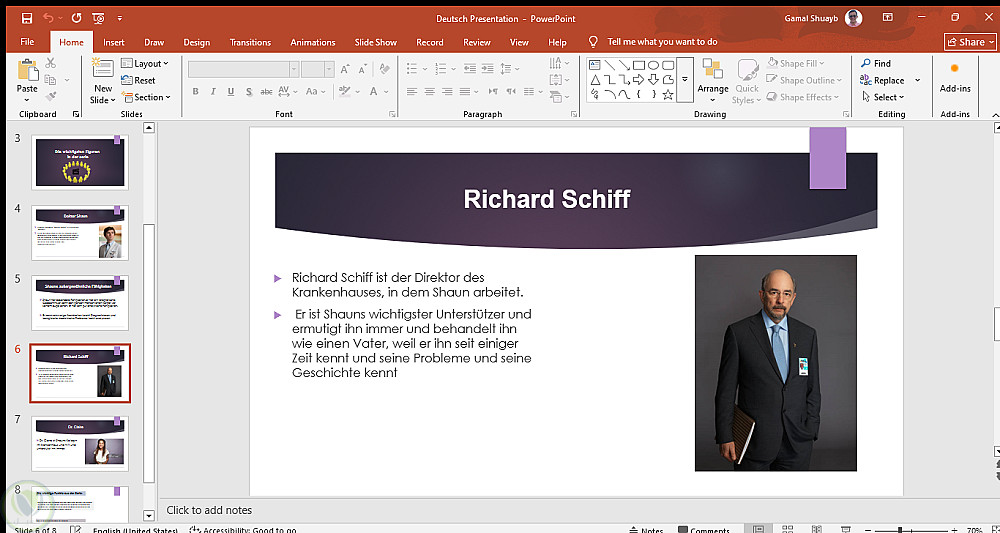Select slide 7 thumbnail in the slide panel
This screenshot has width=1000, height=533.
pyautogui.click(x=80, y=444)
